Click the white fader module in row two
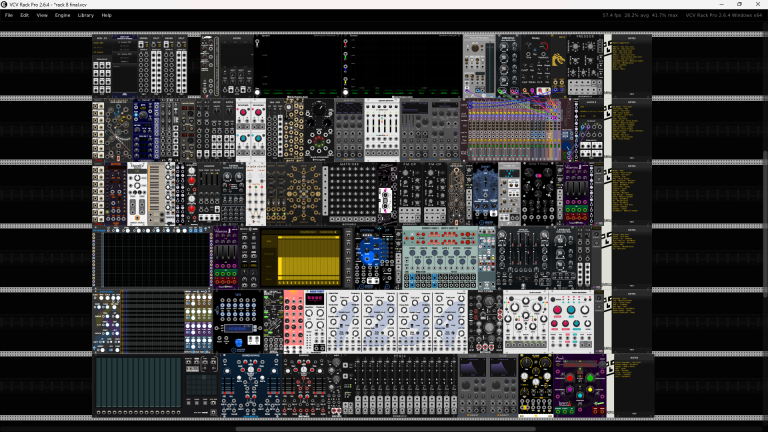768x432 pixels. pos(382,130)
